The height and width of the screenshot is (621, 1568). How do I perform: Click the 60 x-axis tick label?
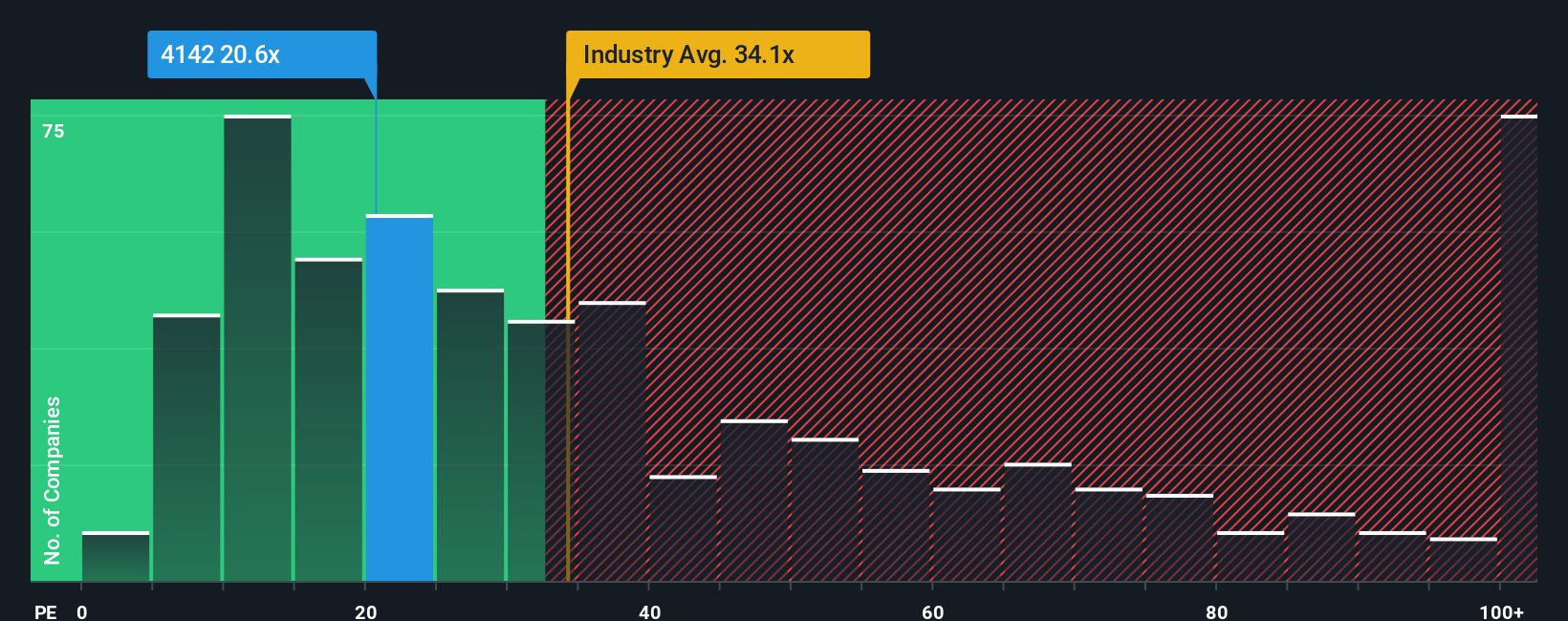933,611
